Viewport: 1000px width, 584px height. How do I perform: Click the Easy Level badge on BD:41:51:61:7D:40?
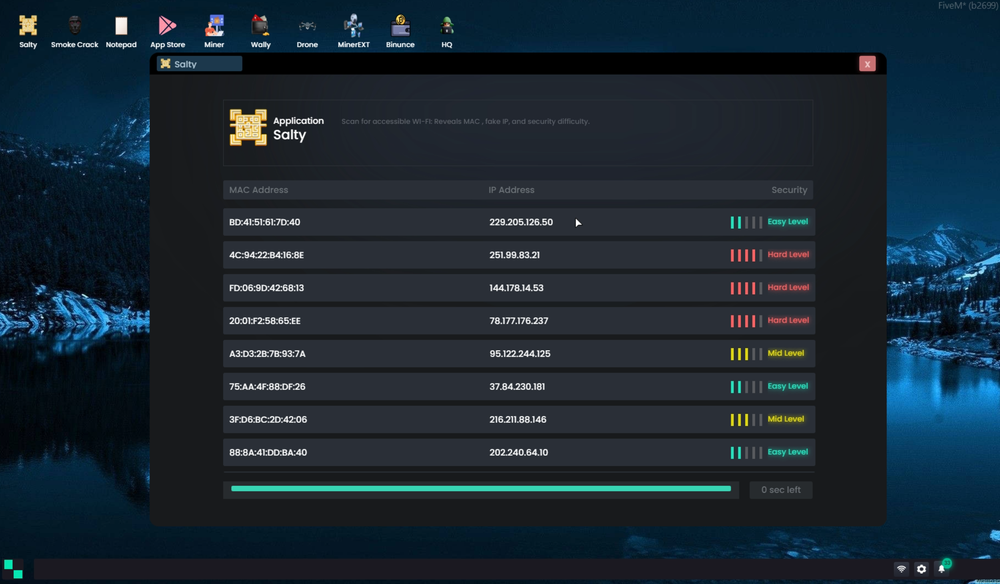point(786,221)
